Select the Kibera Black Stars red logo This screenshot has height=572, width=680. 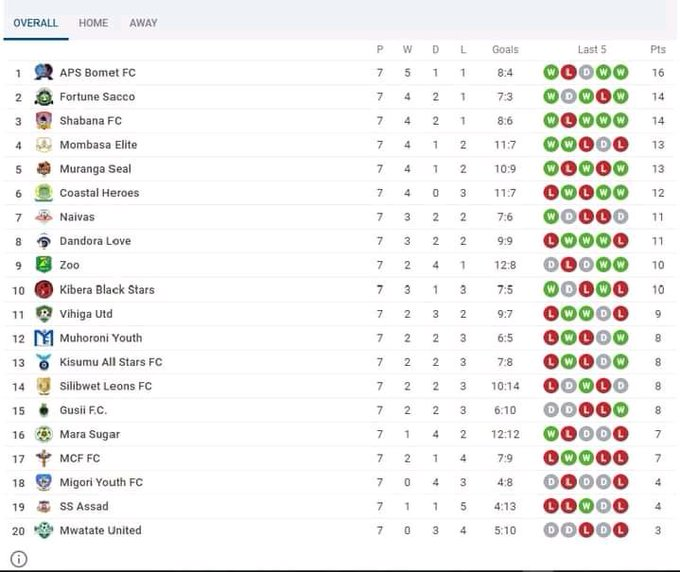44,289
